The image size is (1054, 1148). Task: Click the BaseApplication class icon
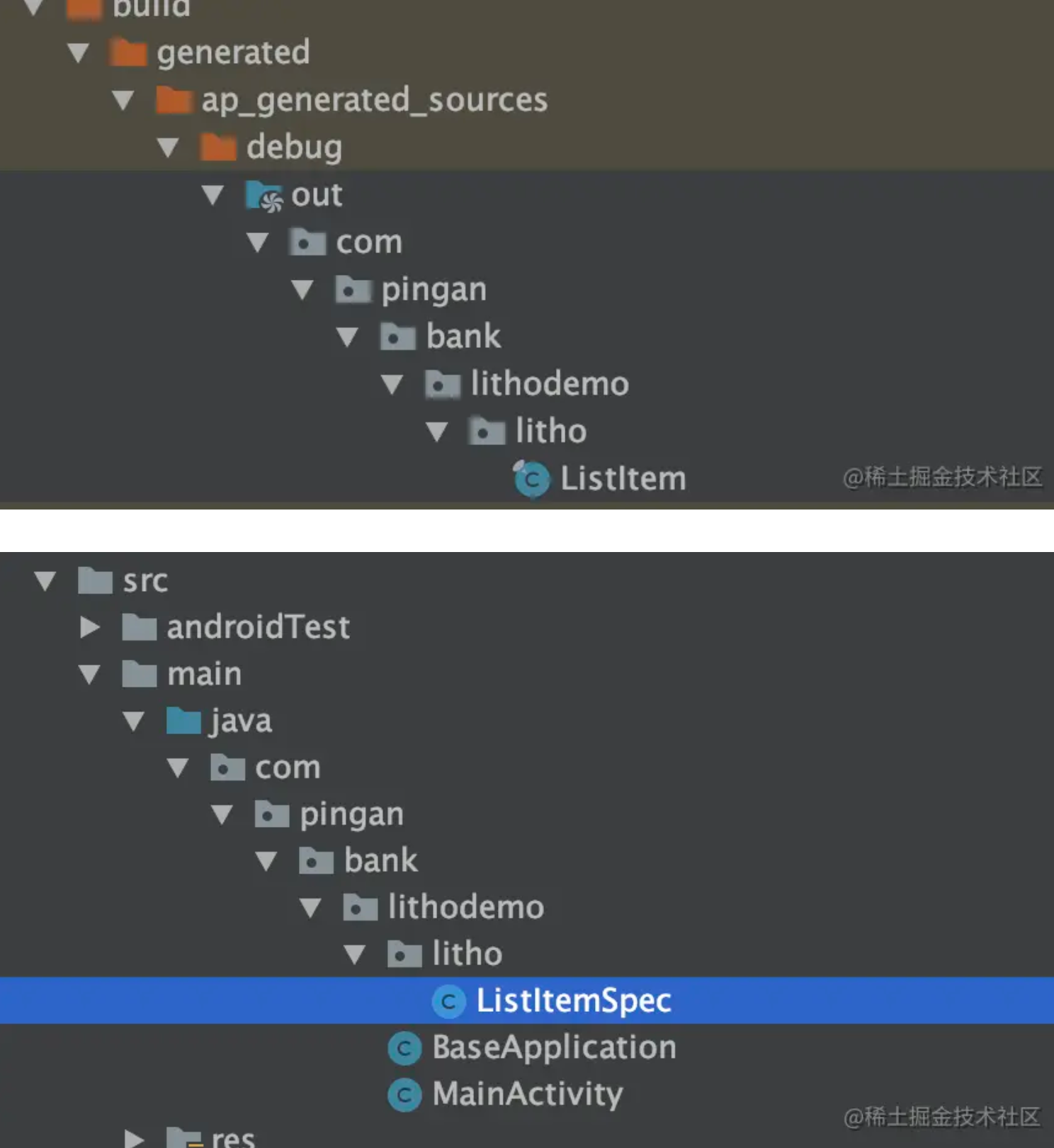[x=404, y=1048]
